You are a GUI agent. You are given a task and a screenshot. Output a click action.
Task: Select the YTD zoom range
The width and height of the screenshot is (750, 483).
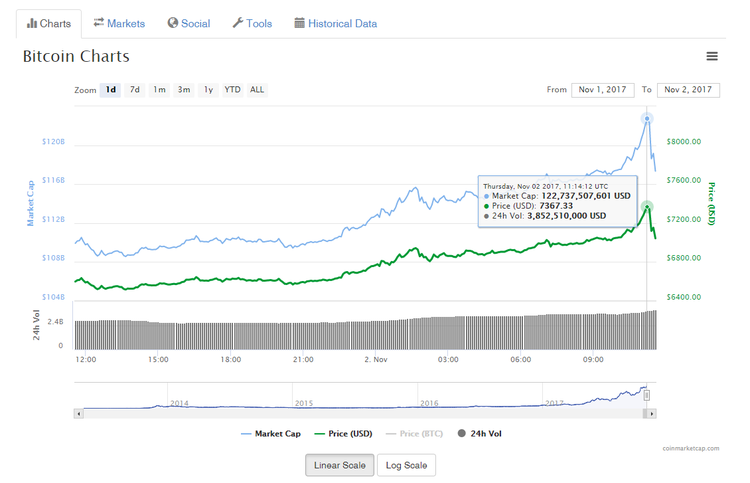[232, 90]
